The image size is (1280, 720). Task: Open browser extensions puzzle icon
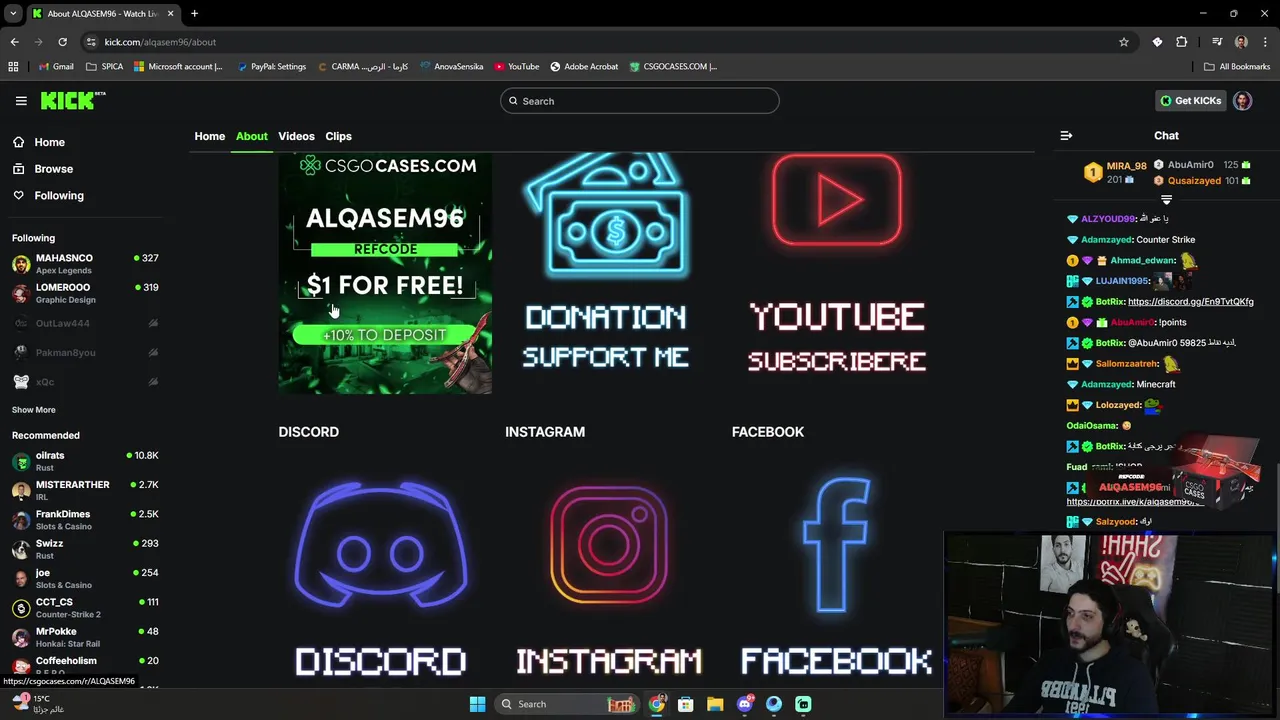1182,42
